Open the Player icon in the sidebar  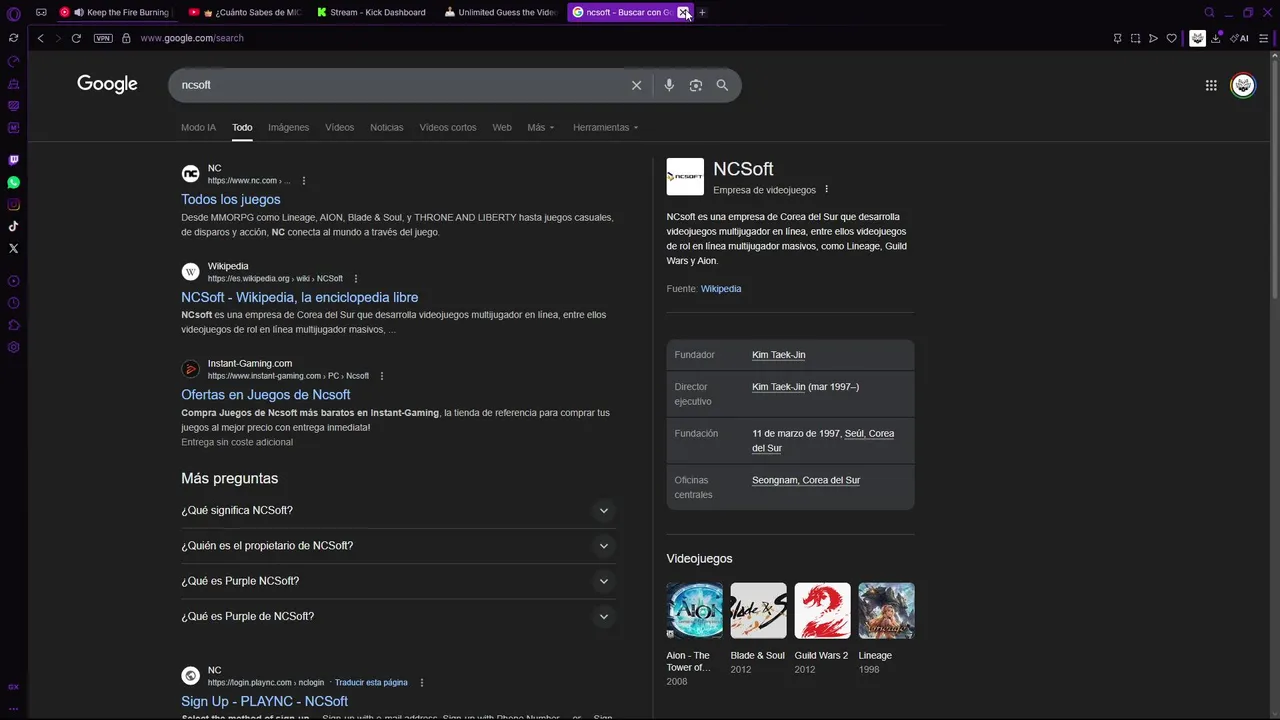pos(13,281)
